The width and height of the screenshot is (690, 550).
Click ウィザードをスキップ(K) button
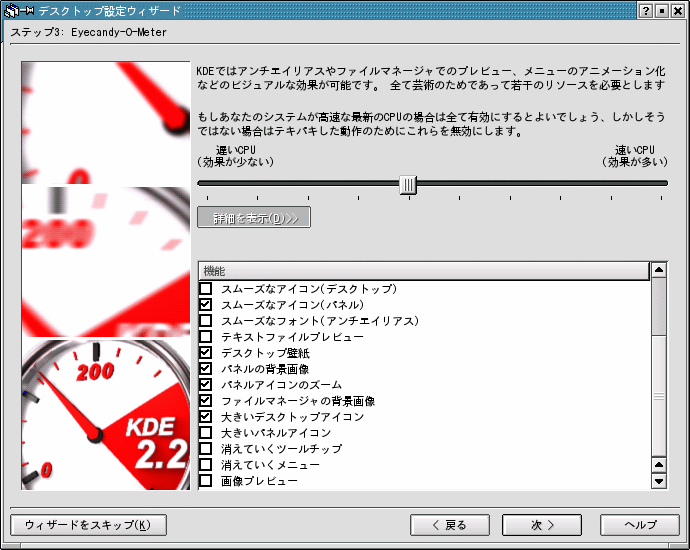(88, 525)
